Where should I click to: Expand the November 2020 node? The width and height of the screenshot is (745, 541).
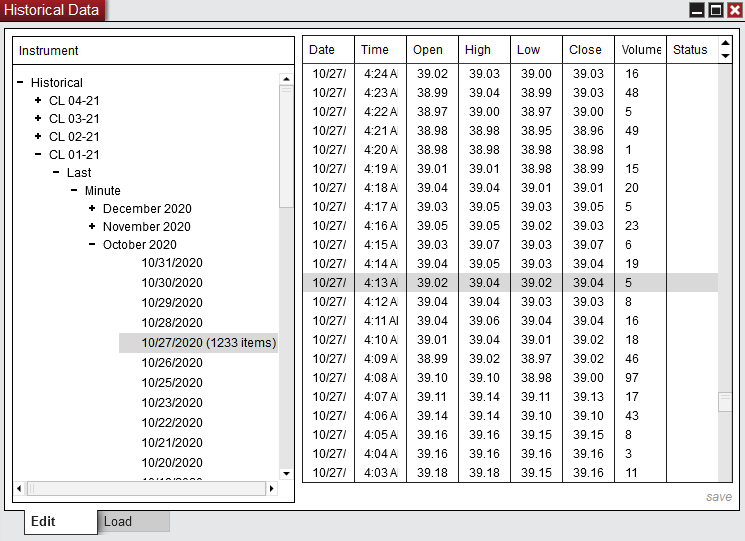pos(92,227)
